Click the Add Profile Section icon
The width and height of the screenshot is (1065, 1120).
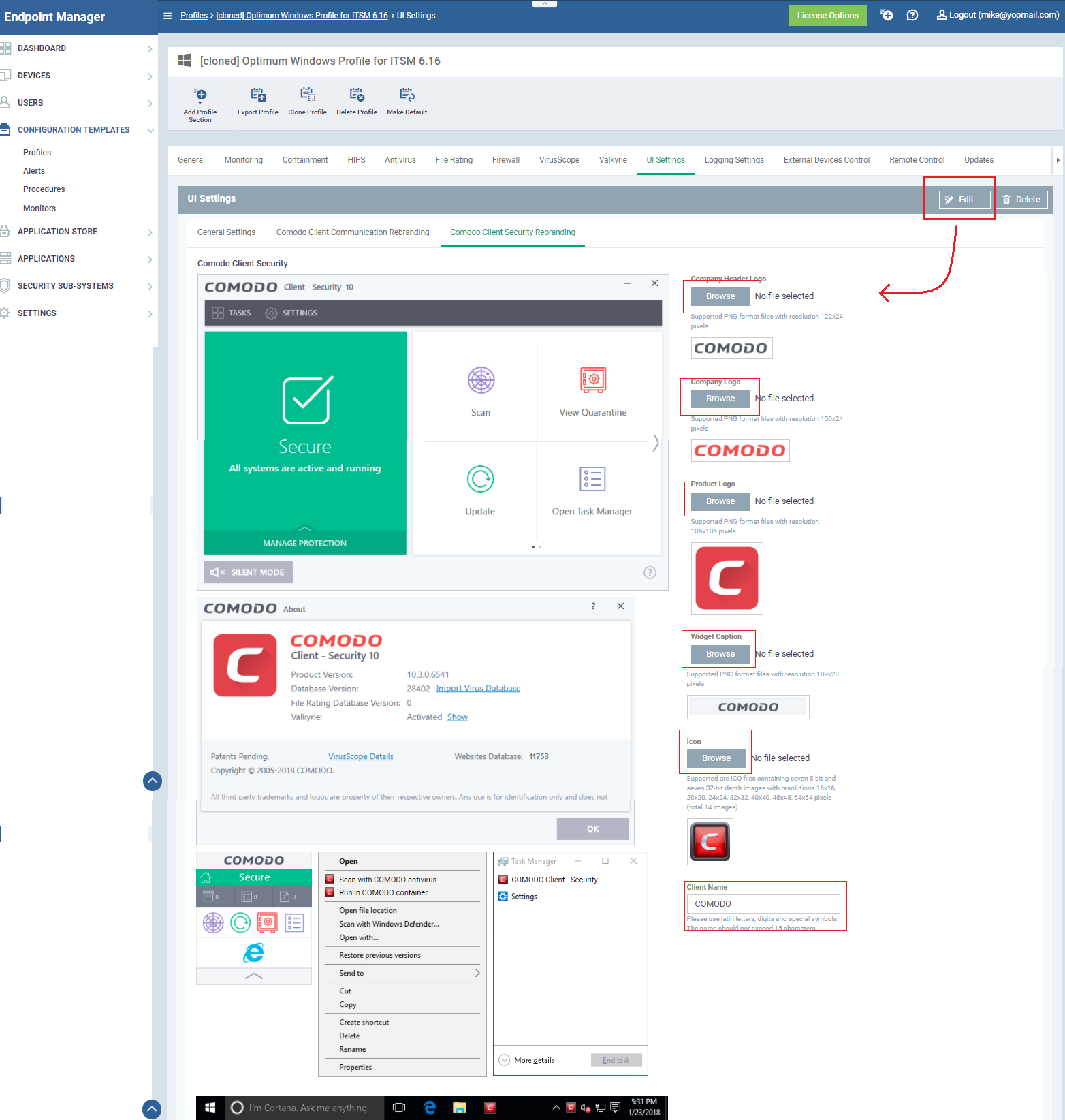tap(200, 95)
